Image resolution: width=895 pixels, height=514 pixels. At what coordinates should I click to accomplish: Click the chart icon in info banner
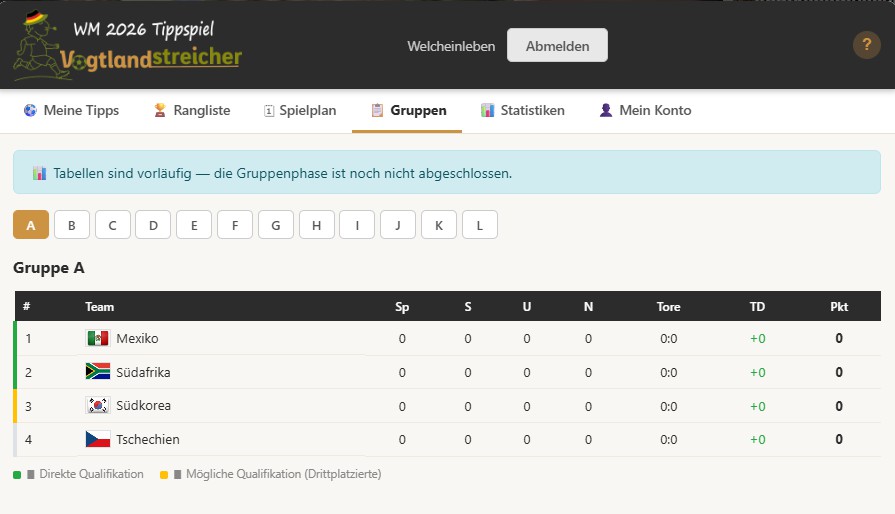39,173
